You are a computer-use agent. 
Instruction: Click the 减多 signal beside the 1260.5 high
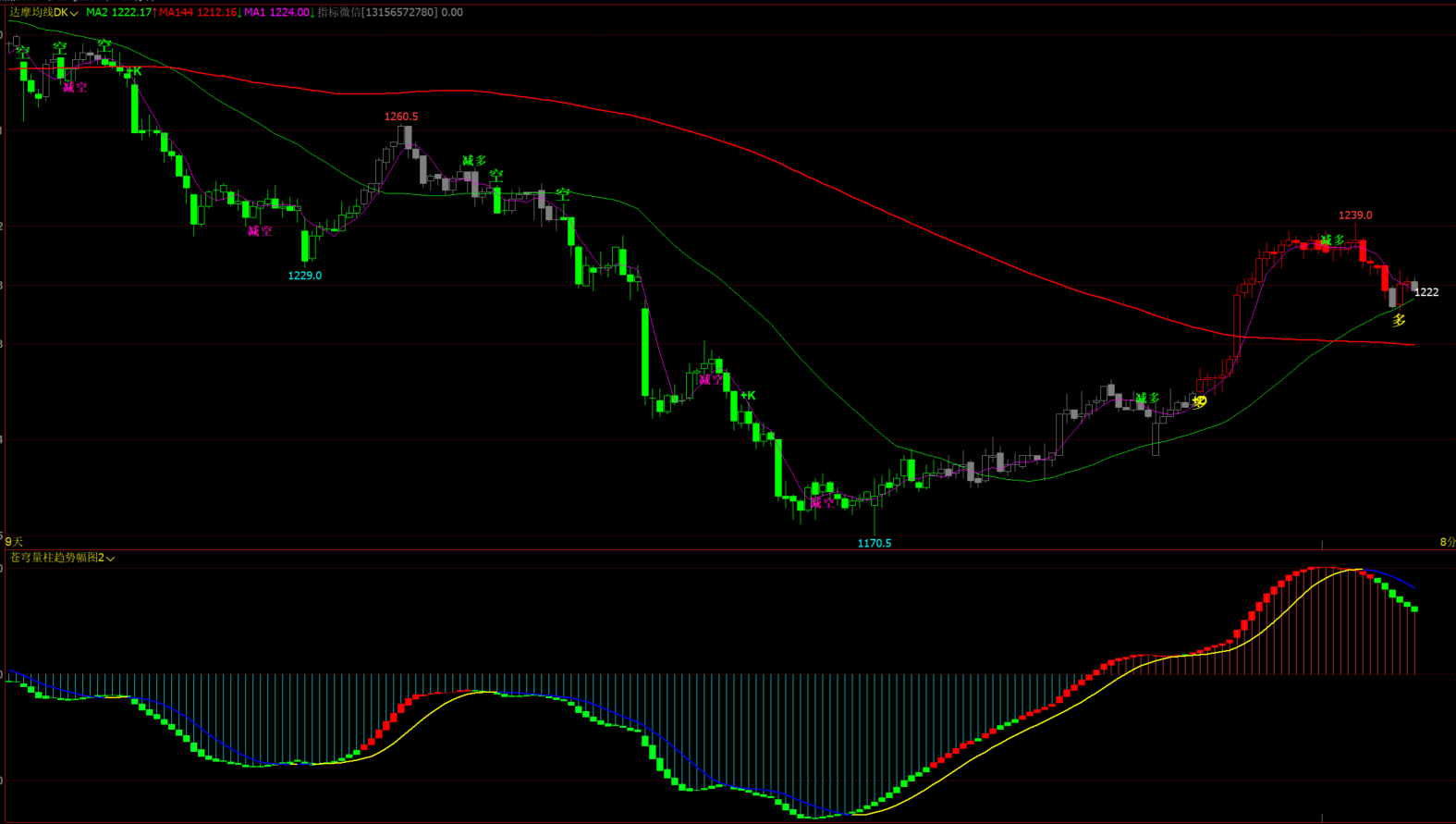point(474,161)
